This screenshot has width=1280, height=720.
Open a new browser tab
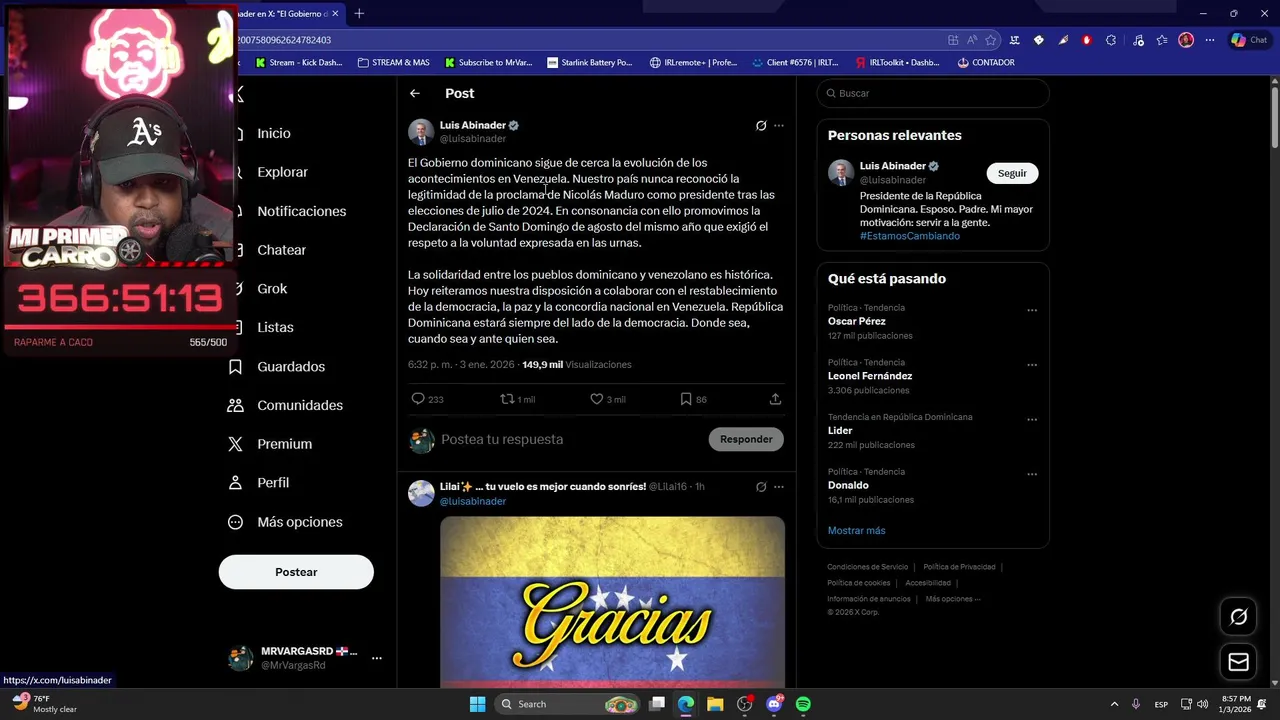pyautogui.click(x=359, y=14)
